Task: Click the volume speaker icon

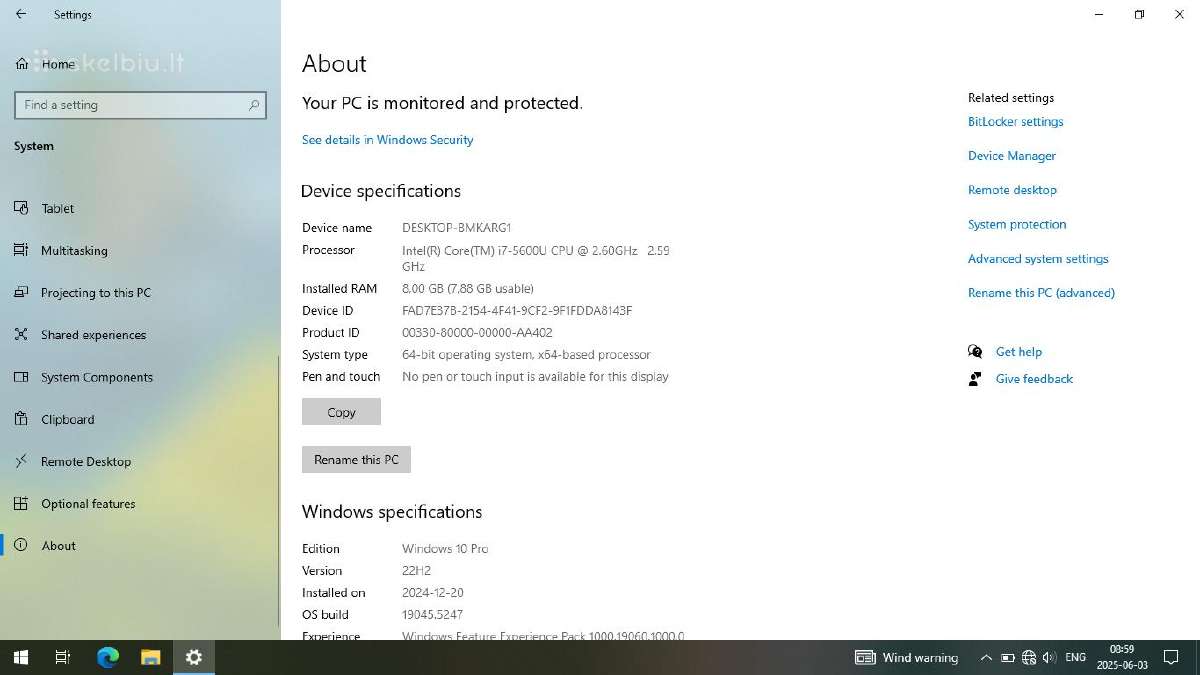Action: tap(1049, 657)
